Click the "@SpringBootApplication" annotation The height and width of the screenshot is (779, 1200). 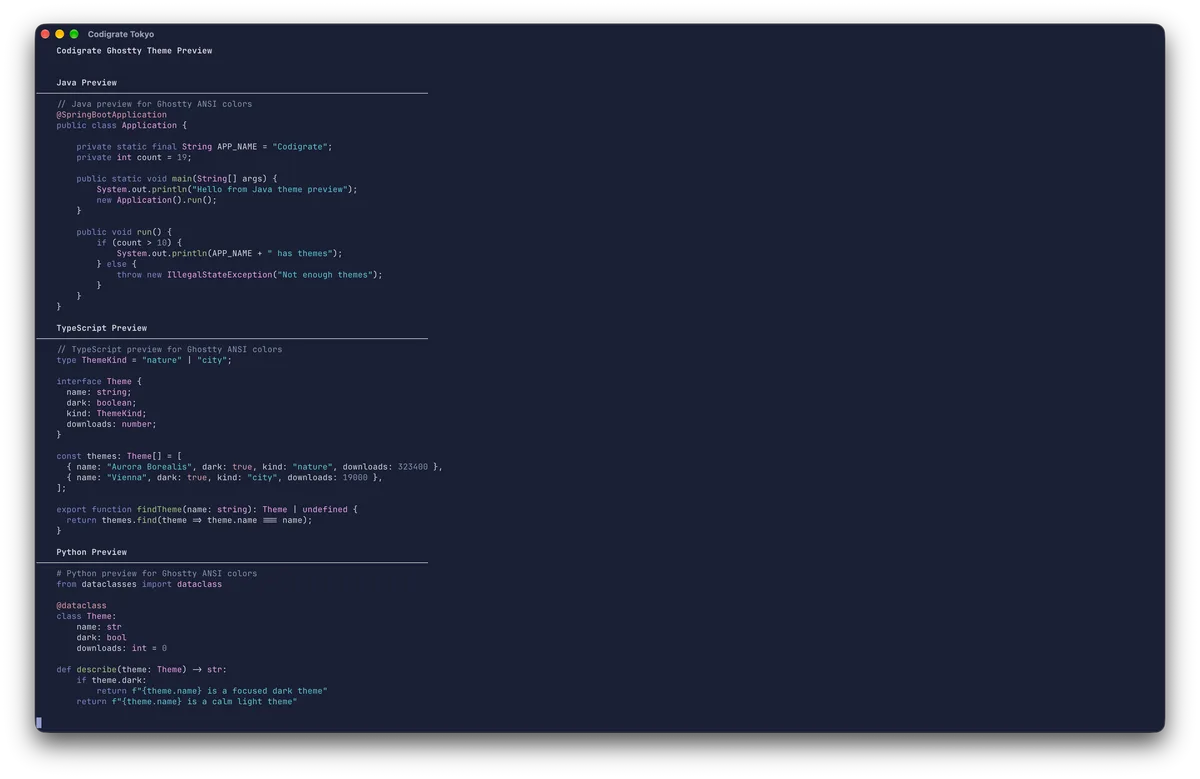click(x=112, y=115)
